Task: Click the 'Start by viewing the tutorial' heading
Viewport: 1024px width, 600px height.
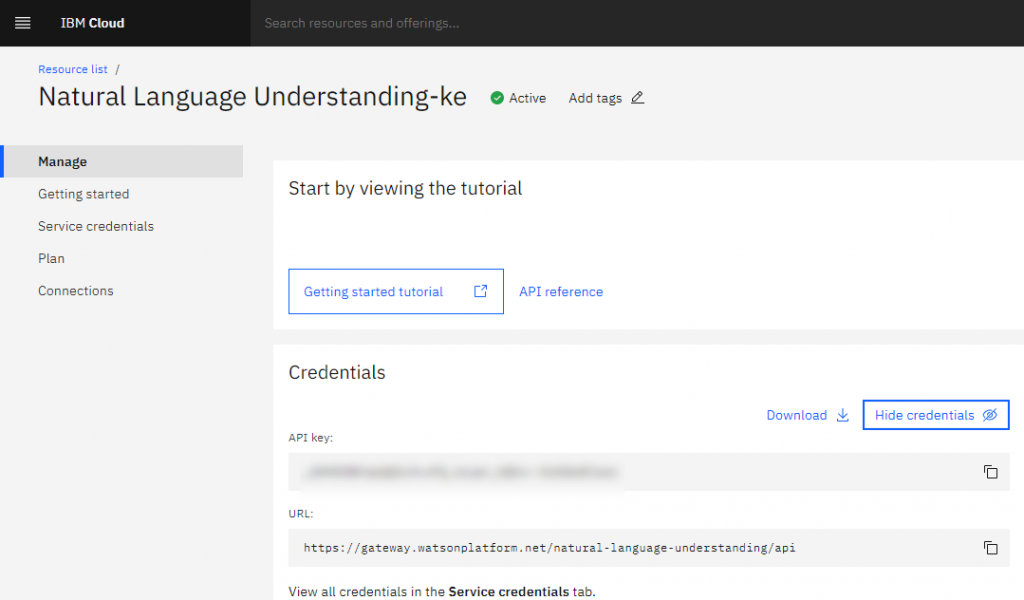Action: click(x=405, y=189)
